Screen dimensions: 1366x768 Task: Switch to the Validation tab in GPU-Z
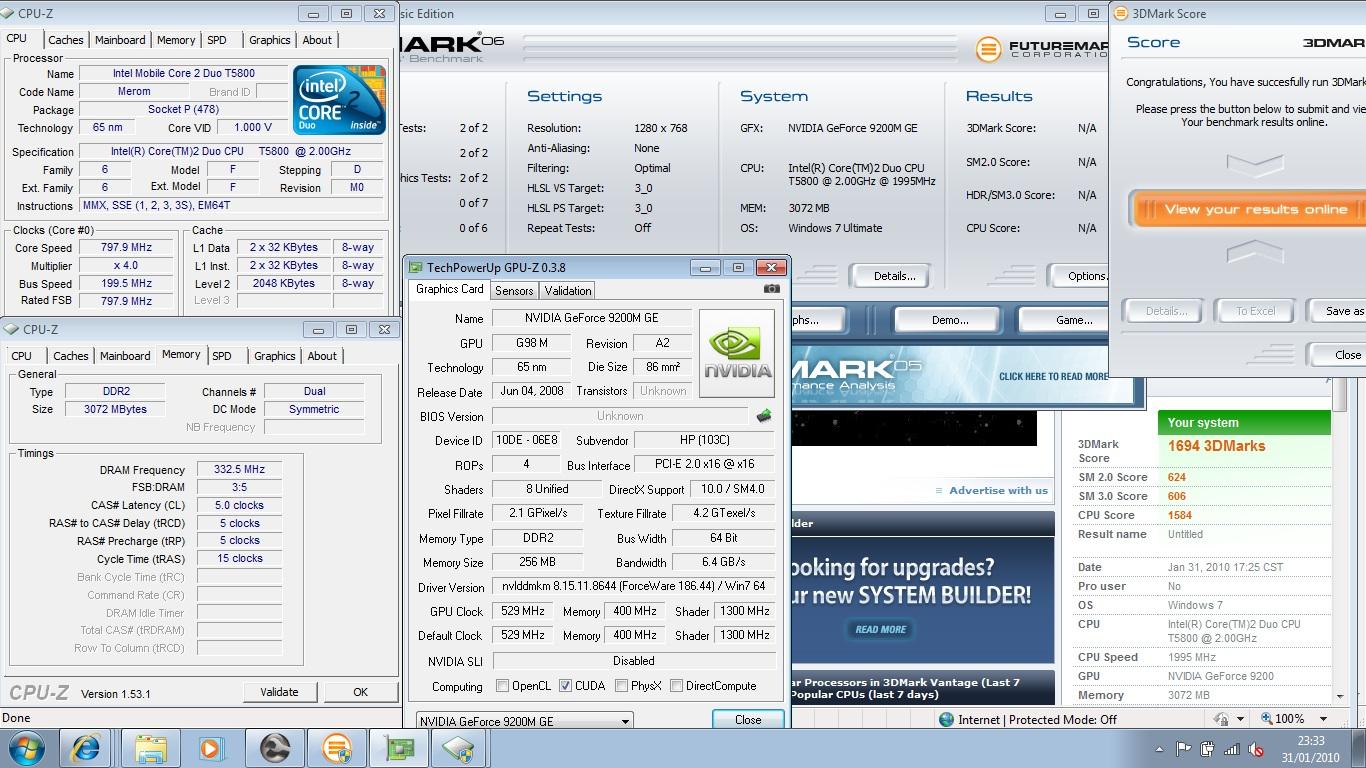click(x=567, y=291)
